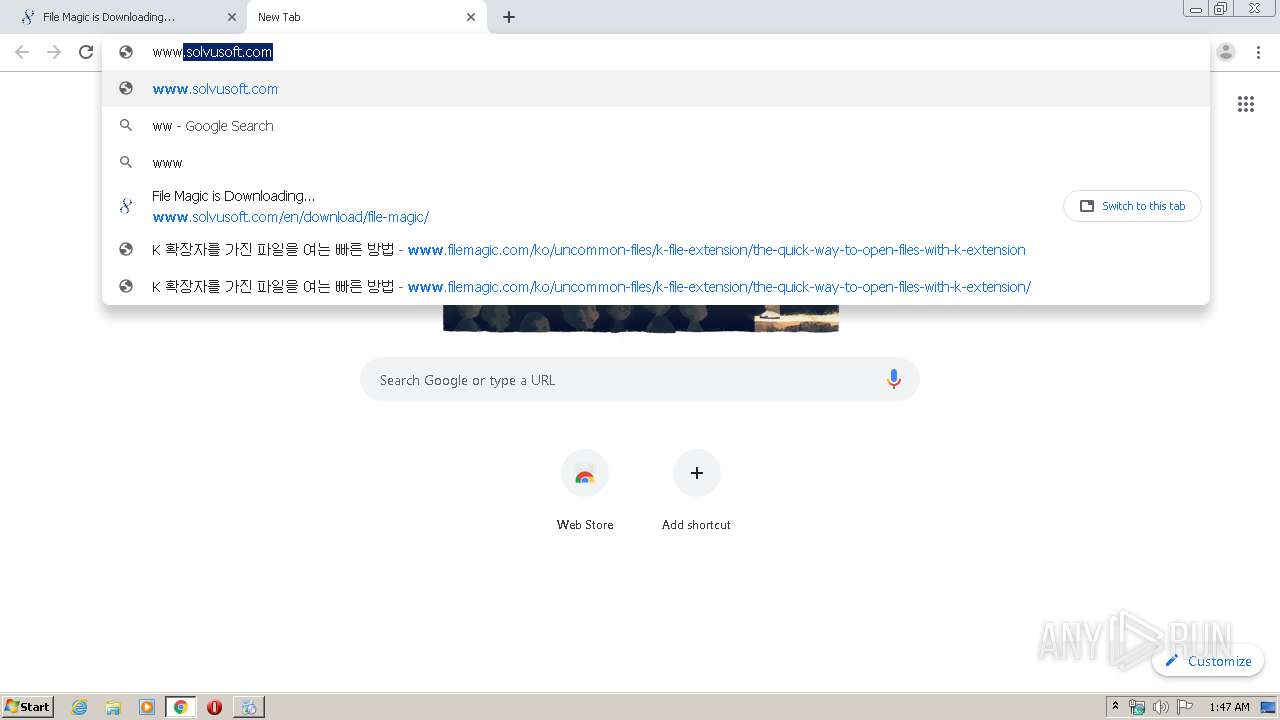This screenshot has height=720, width=1280.
Task: Click the Show desktop tray button
Action: point(1268,707)
